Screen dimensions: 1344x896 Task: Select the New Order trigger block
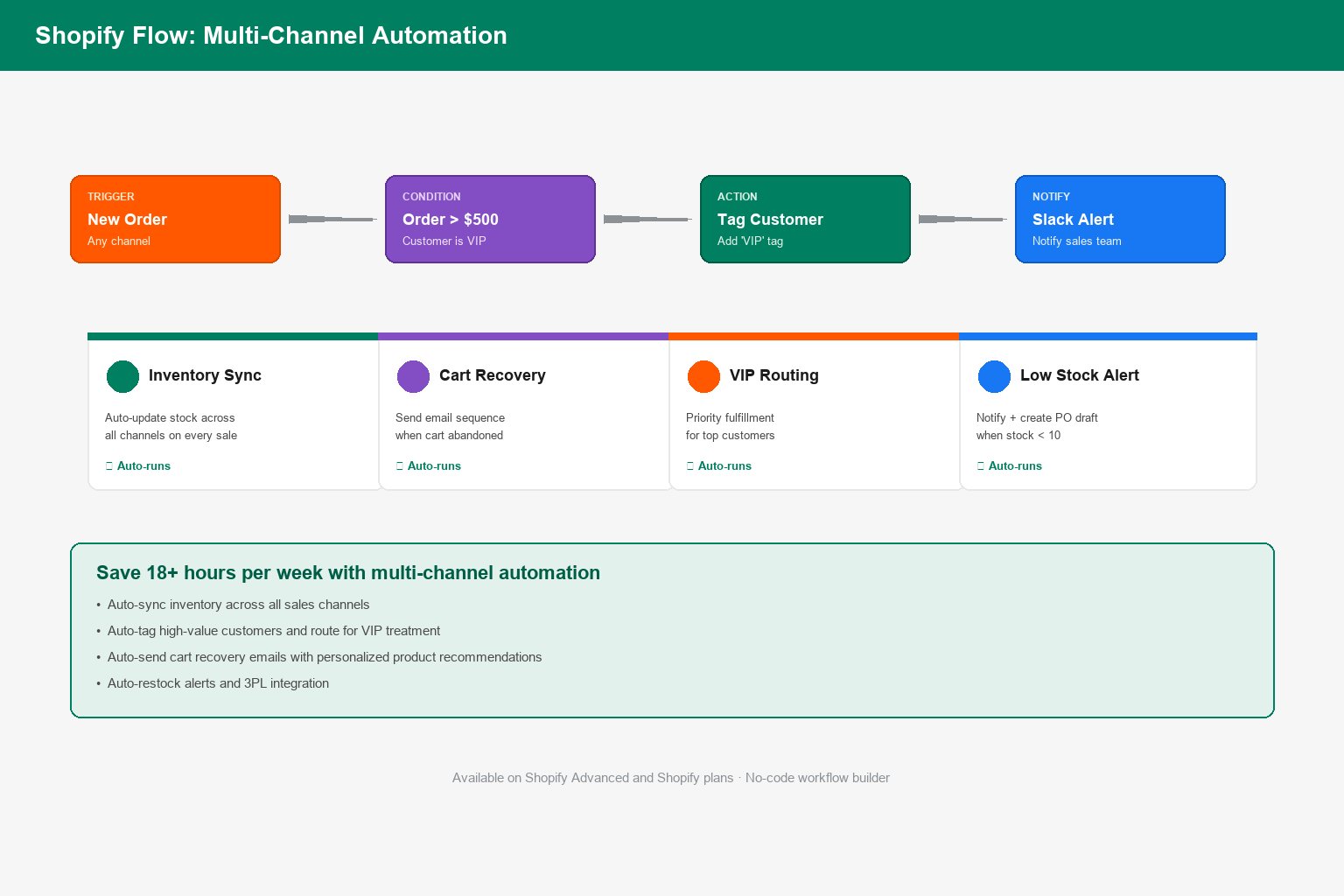coord(175,219)
